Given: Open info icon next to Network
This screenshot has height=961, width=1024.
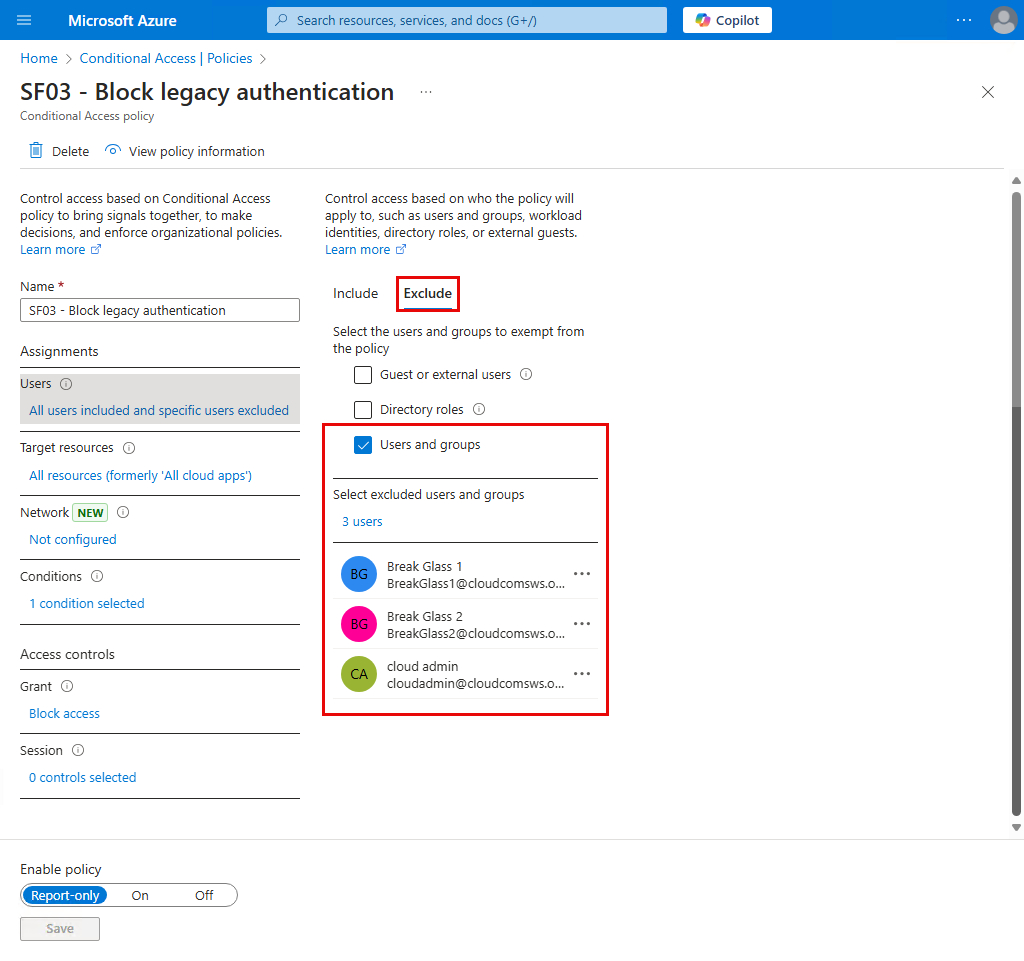Looking at the screenshot, I should click(123, 512).
